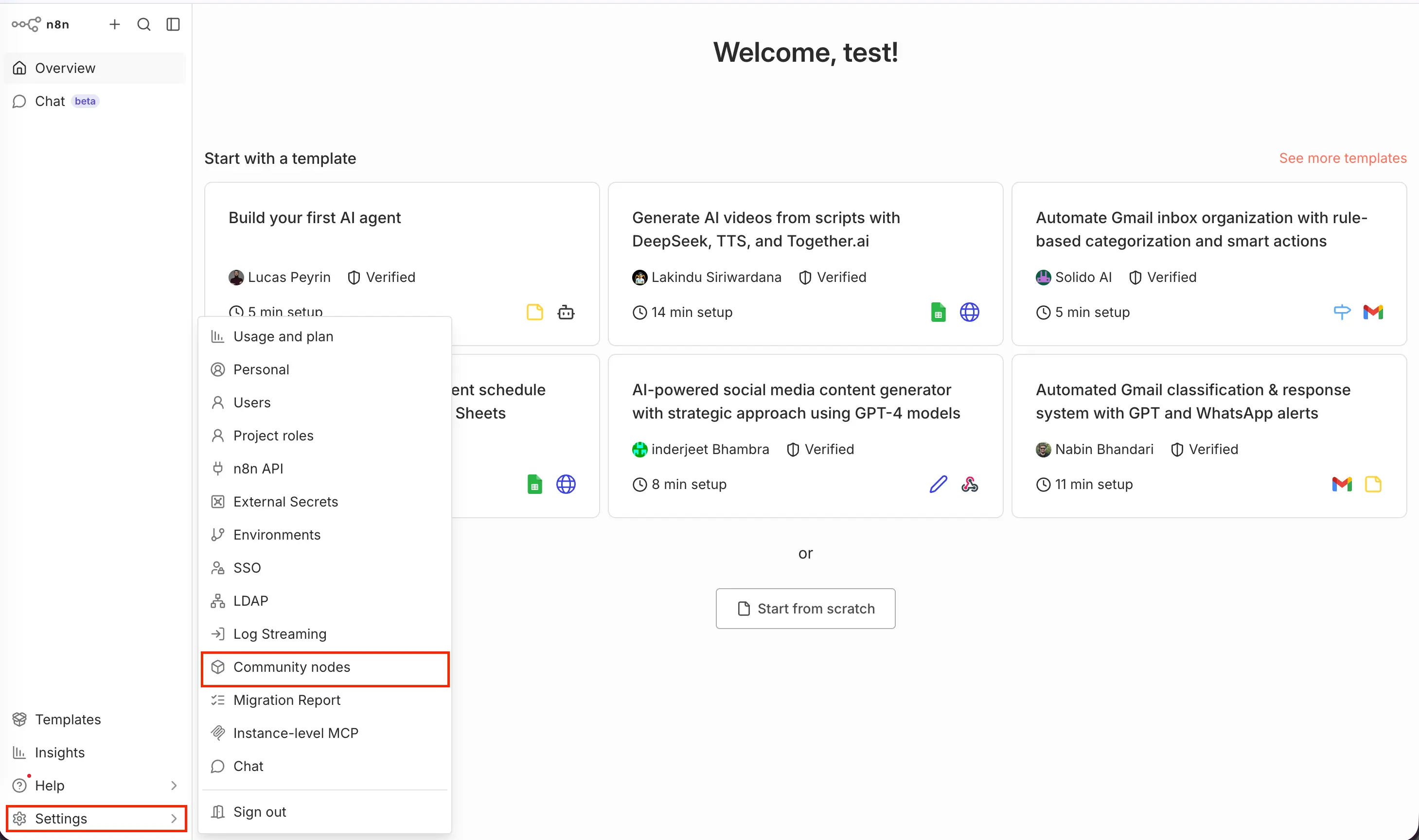1419x840 pixels.
Task: Click the Overview home icon
Action: point(20,68)
